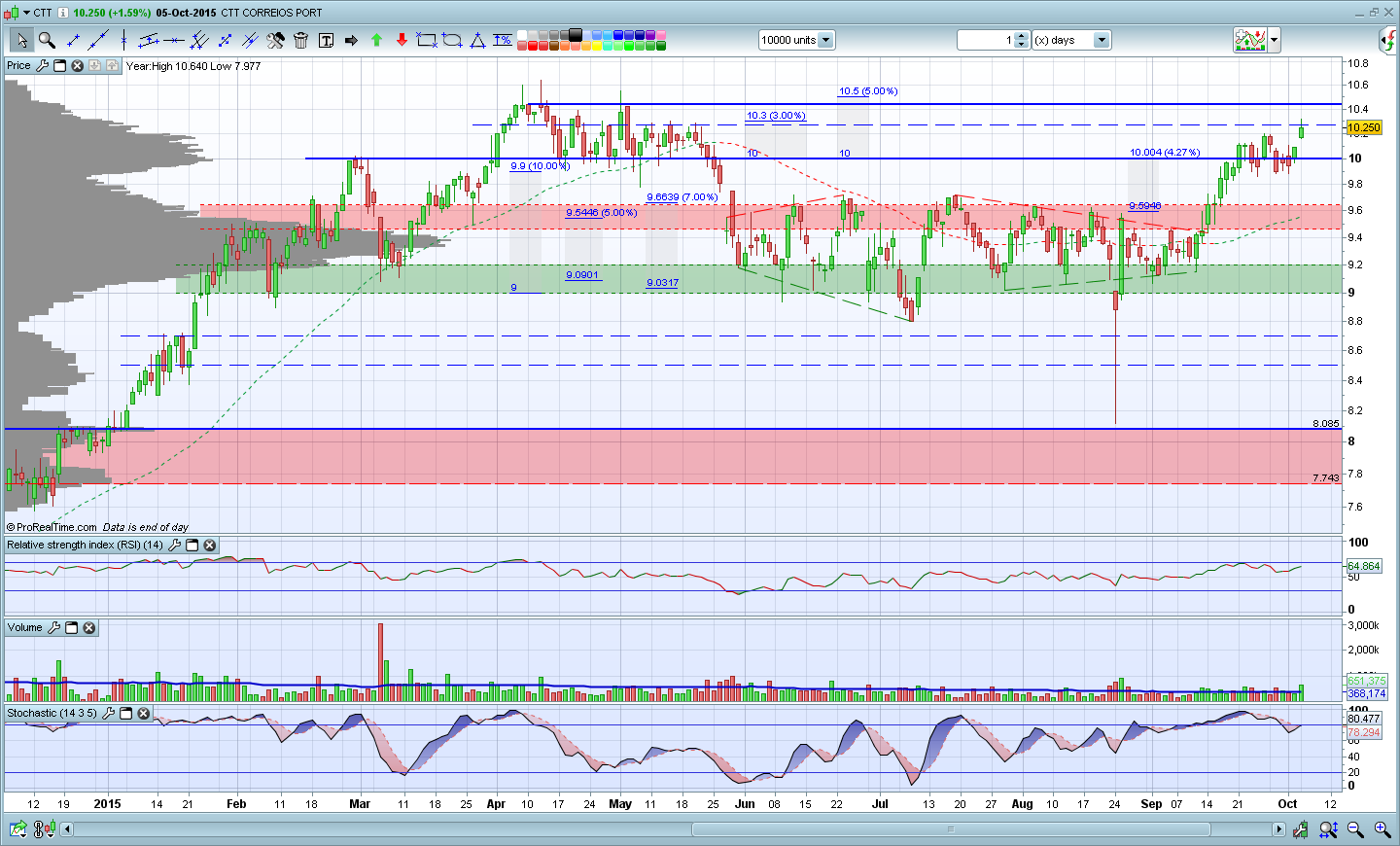Increase the period count stepper value
Image resolution: width=1400 pixels, height=846 pixels.
(1022, 36)
